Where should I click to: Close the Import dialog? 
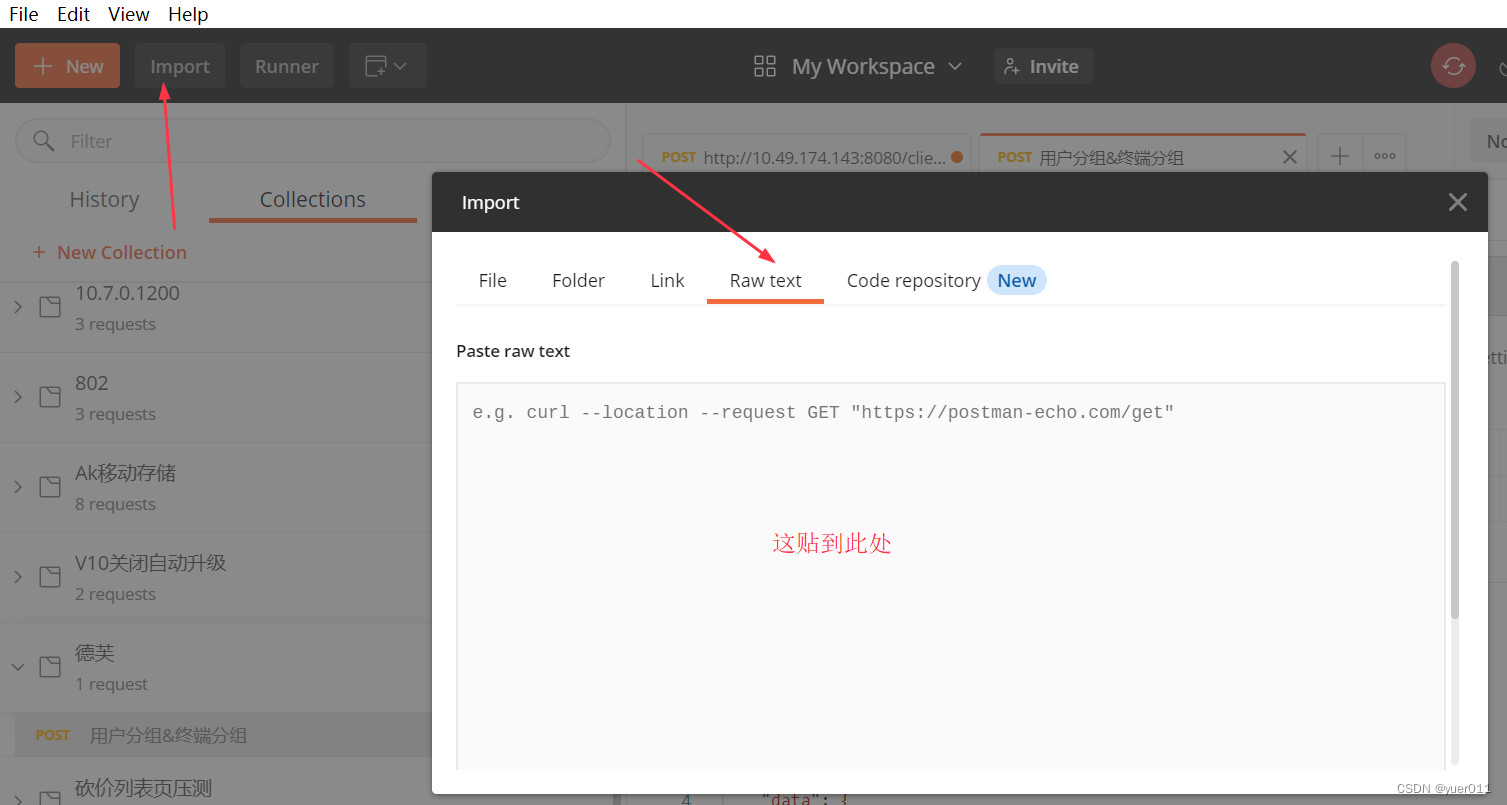coord(1457,202)
